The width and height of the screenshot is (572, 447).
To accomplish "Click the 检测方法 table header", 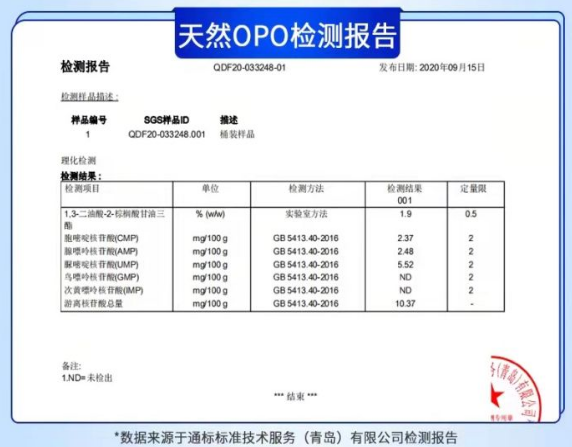I will pos(306,189).
